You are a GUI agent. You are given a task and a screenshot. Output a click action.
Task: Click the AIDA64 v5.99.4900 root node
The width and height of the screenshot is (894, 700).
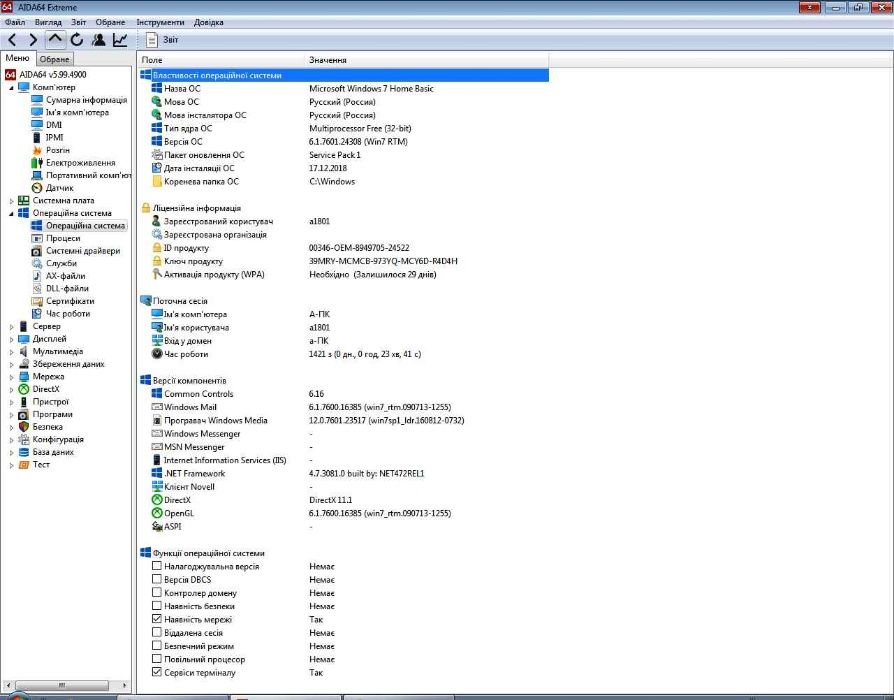52,75
